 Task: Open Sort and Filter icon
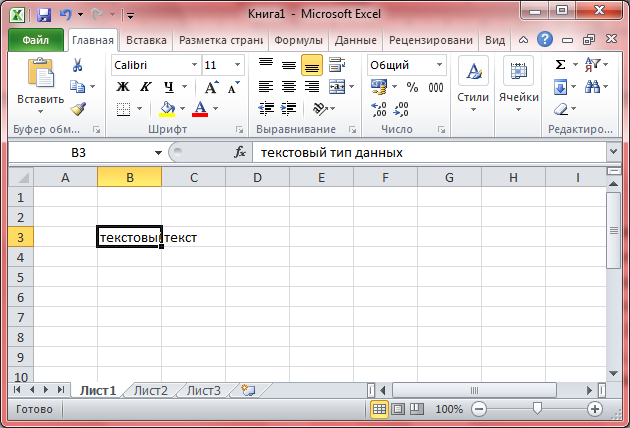[592, 65]
